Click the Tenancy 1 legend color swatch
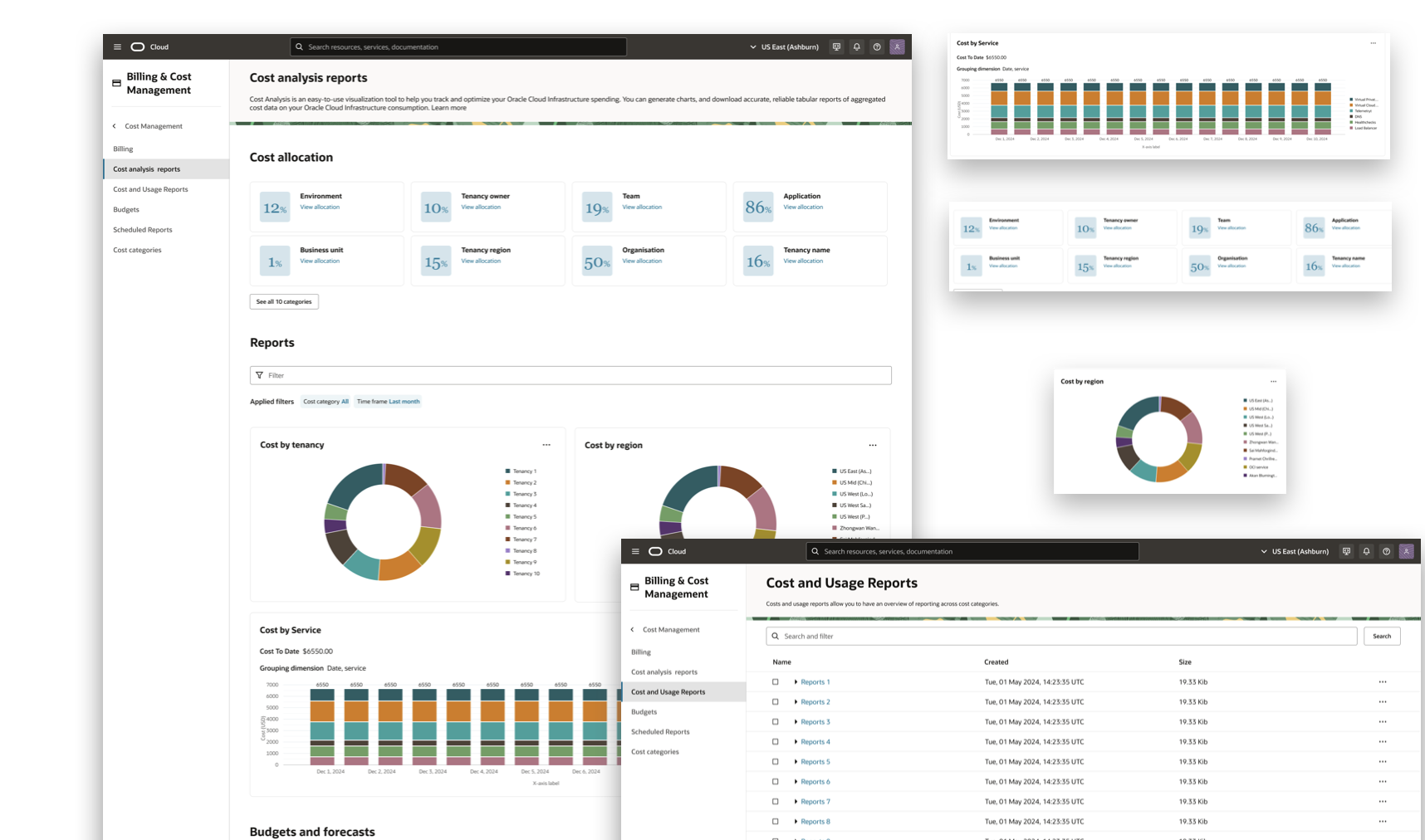This screenshot has height=840, width=1425. click(507, 471)
